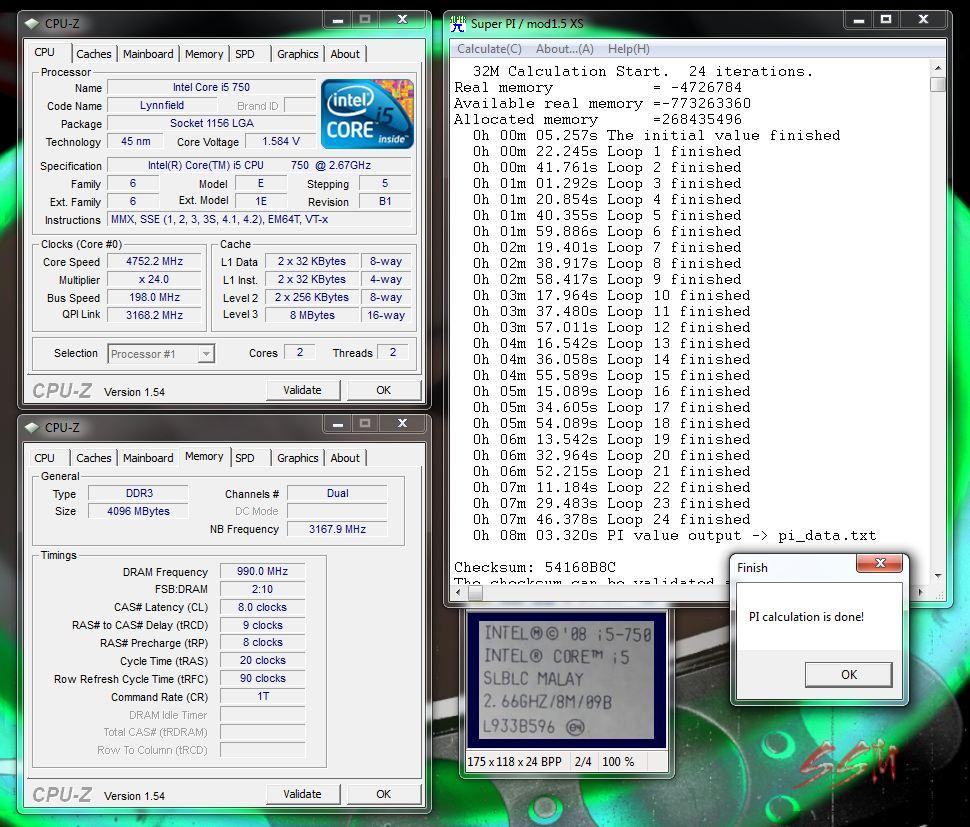Click the Intel i5-750 chip photo thumbnail

567,679
